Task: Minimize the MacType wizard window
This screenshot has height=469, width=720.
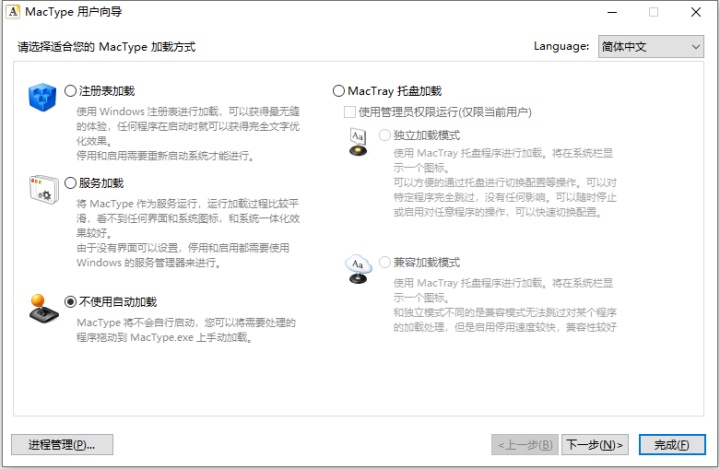Action: click(x=612, y=12)
